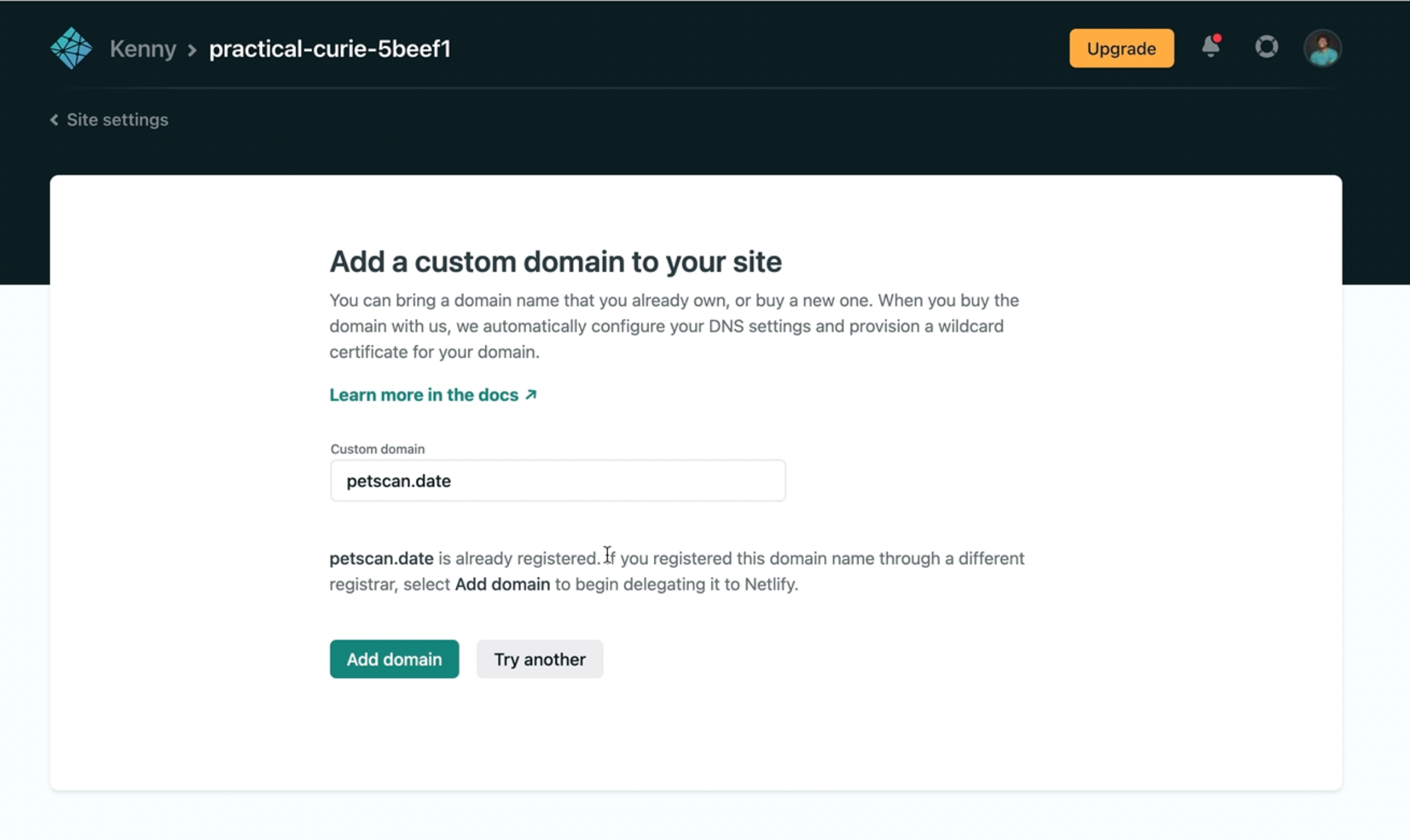
Task: Click the red notification dot on the bell
Action: pyautogui.click(x=1218, y=39)
